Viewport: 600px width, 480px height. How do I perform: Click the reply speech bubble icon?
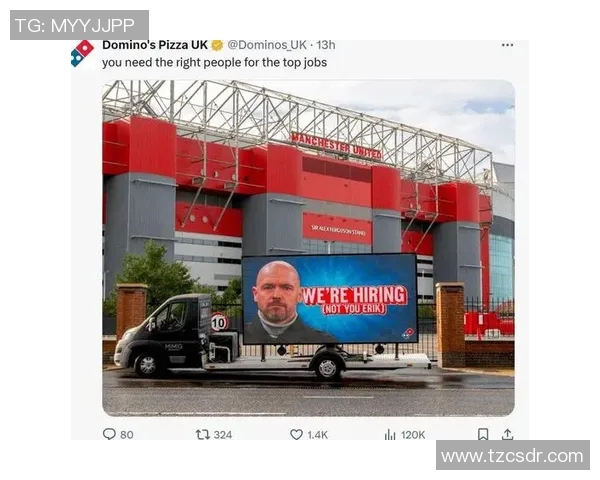(x=109, y=434)
